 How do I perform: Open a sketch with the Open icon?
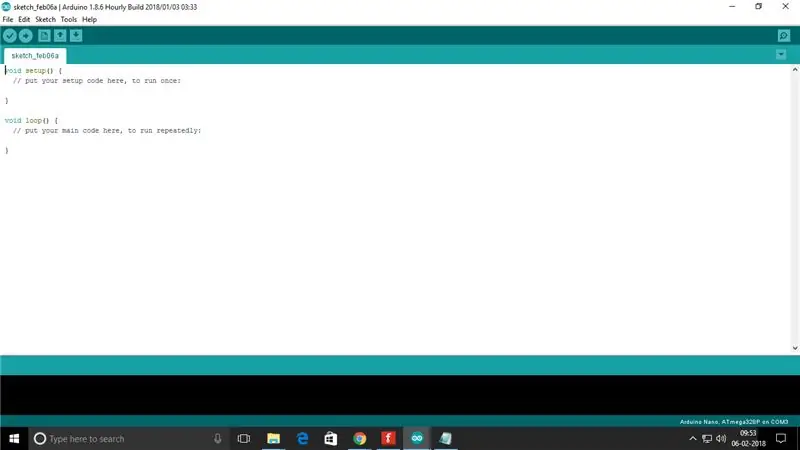pyautogui.click(x=60, y=36)
